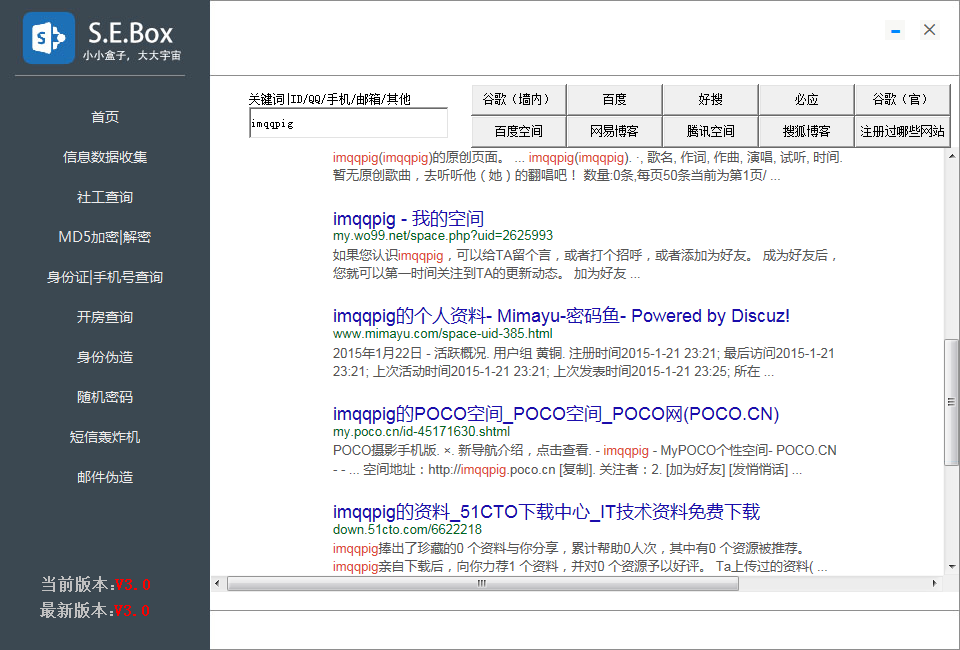Close the S.E.Box window
The width and height of the screenshot is (960, 650).
929,30
